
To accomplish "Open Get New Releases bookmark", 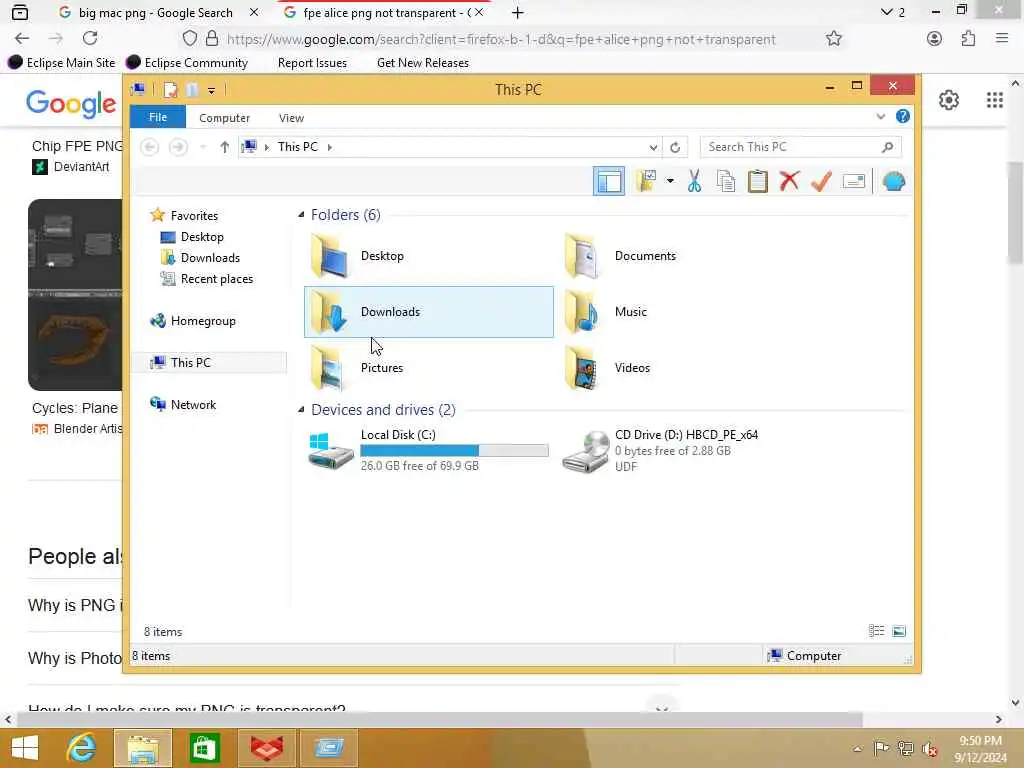I will click(x=423, y=63).
